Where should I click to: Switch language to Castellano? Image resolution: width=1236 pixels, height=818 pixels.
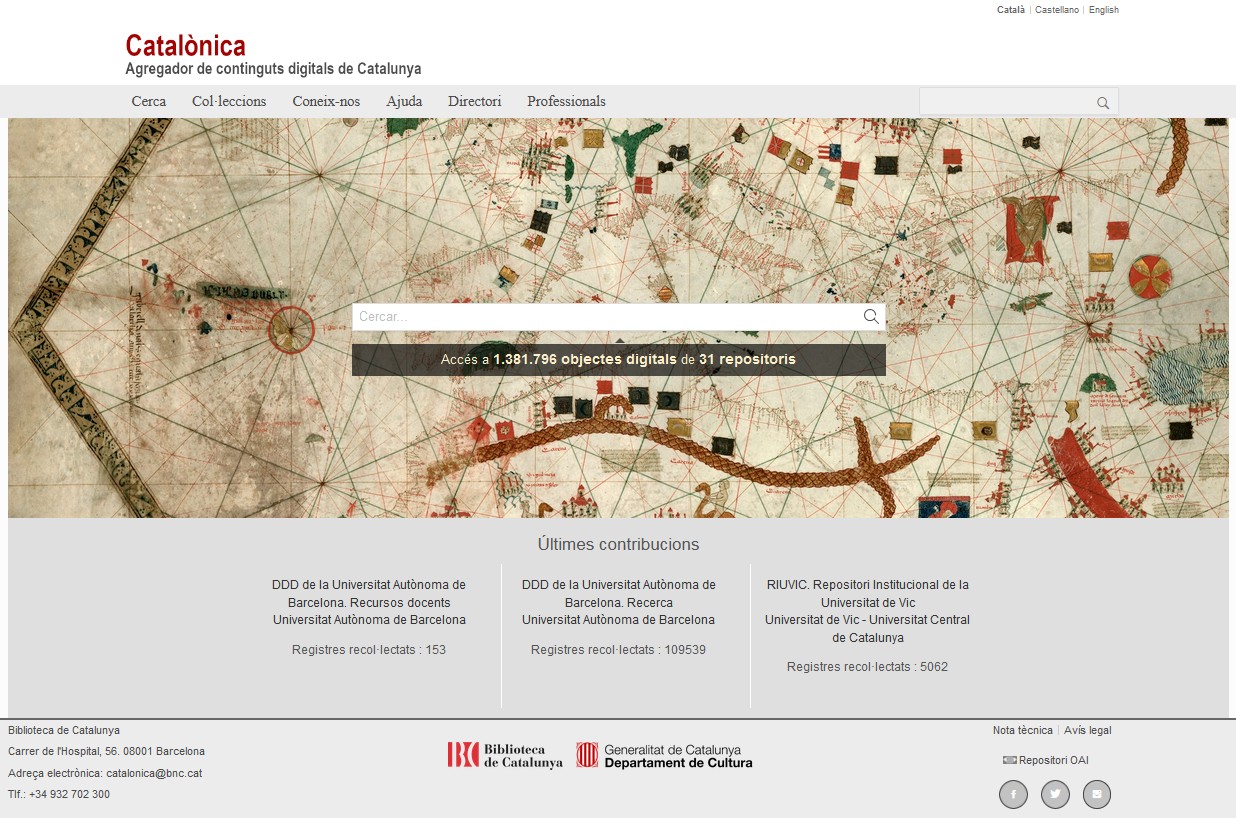tap(1057, 10)
